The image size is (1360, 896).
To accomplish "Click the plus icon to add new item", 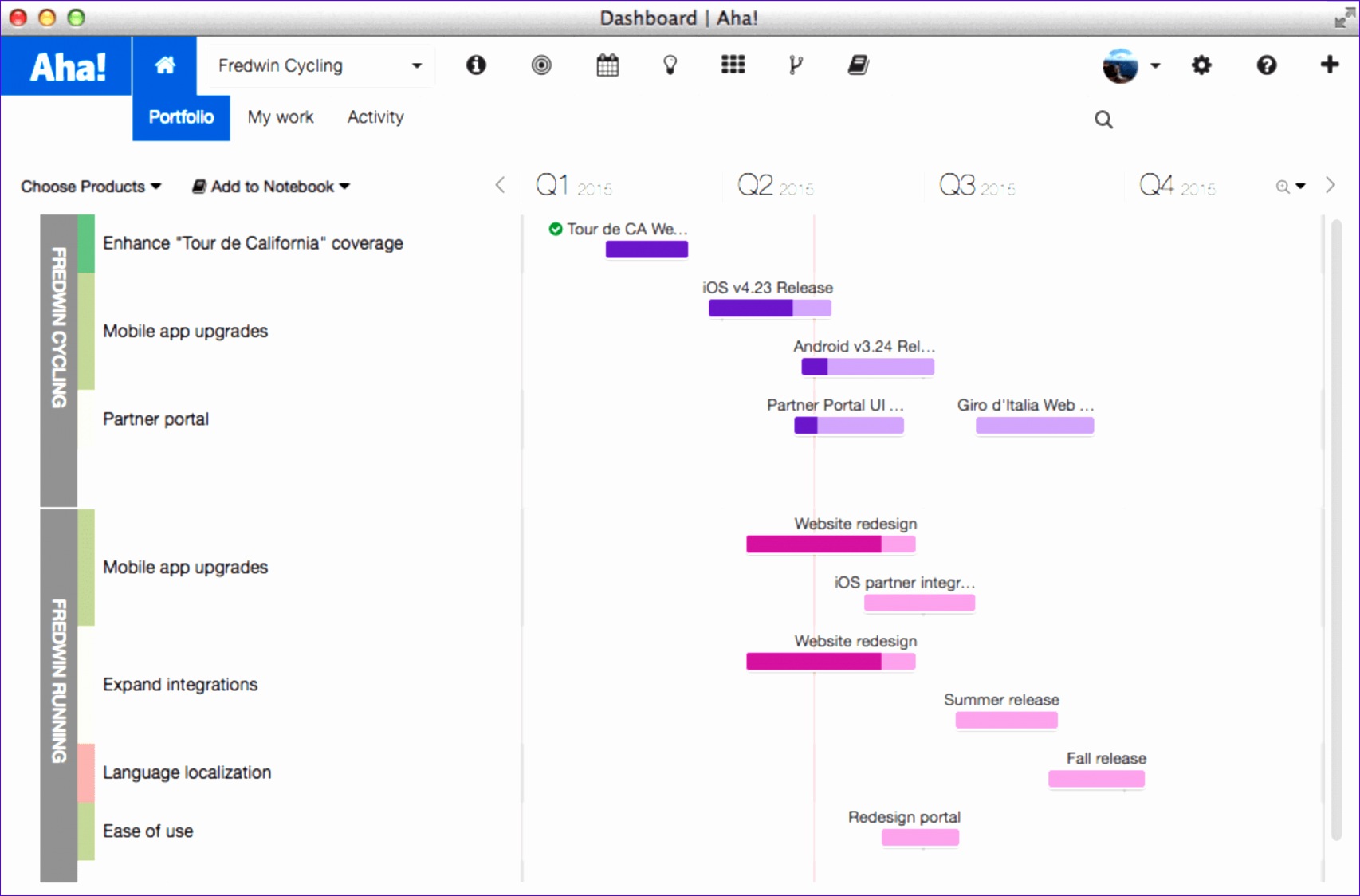I will (x=1329, y=65).
